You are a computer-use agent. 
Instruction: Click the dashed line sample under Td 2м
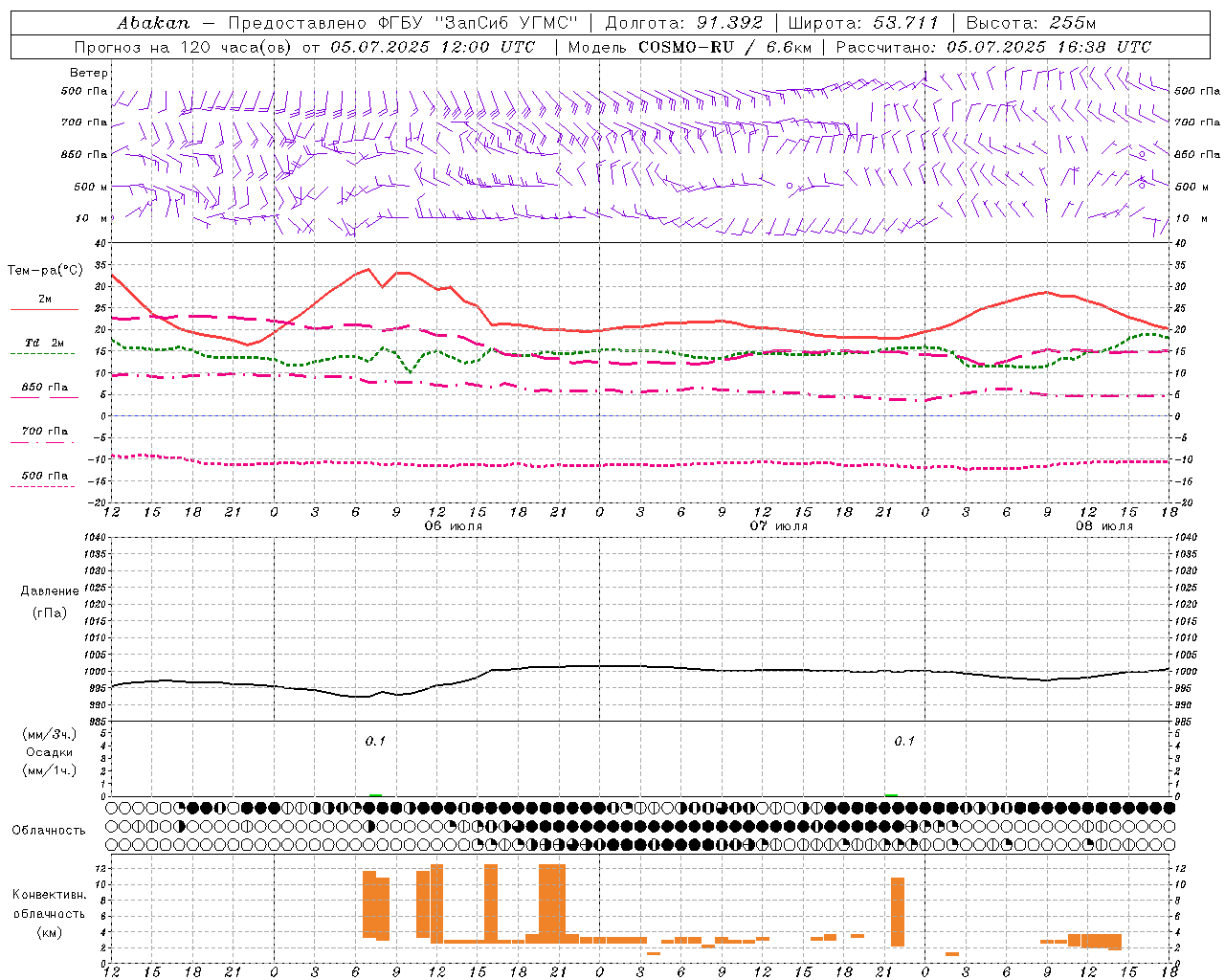point(43,354)
